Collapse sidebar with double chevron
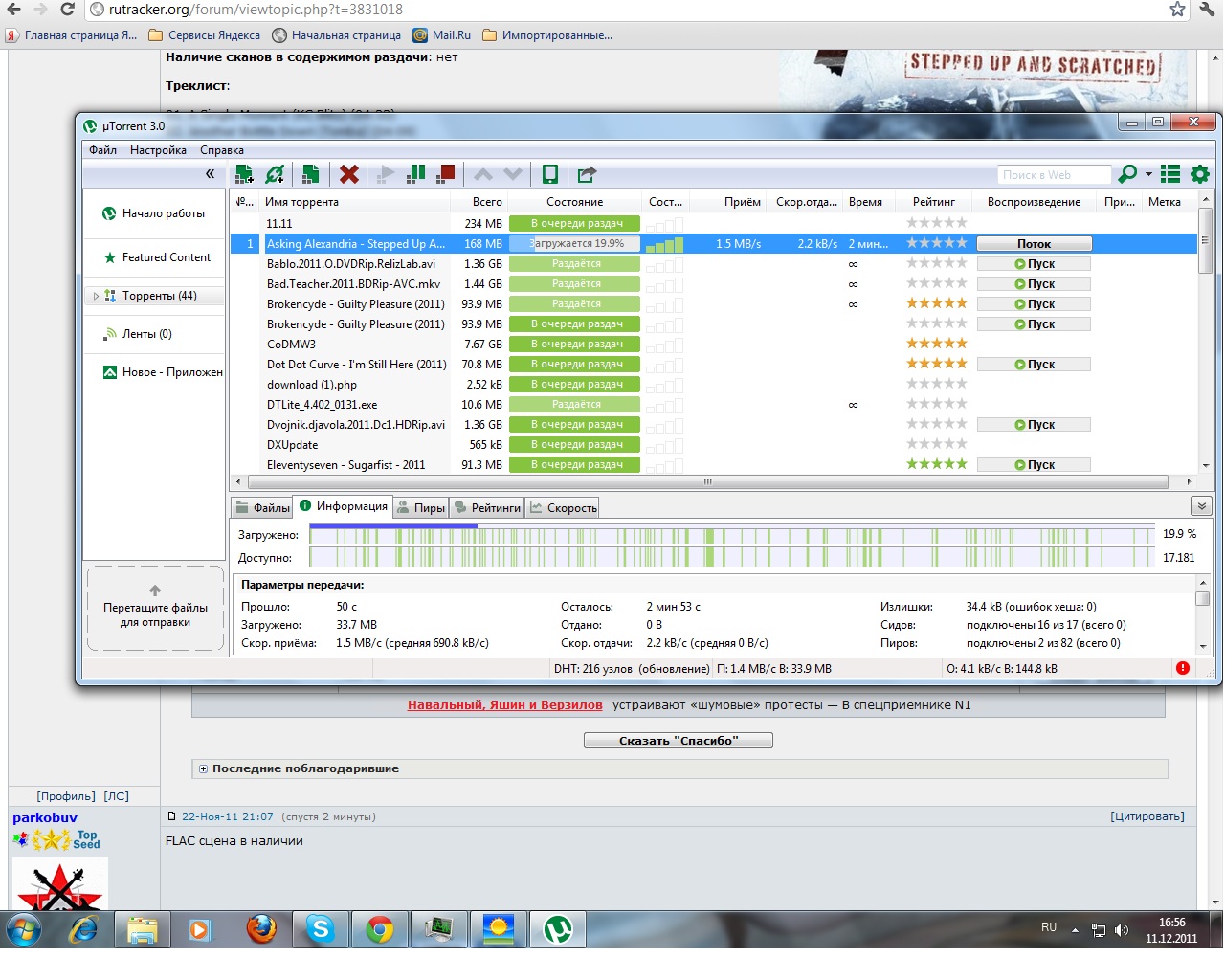This screenshot has width=1225, height=980. coord(210,174)
